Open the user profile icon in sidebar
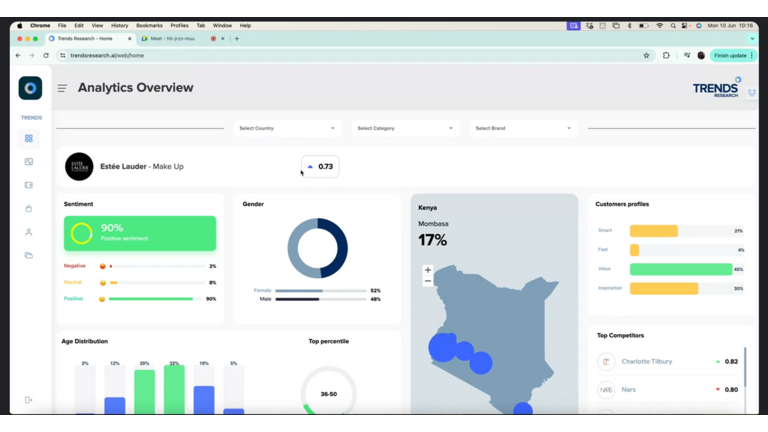 [x=29, y=232]
